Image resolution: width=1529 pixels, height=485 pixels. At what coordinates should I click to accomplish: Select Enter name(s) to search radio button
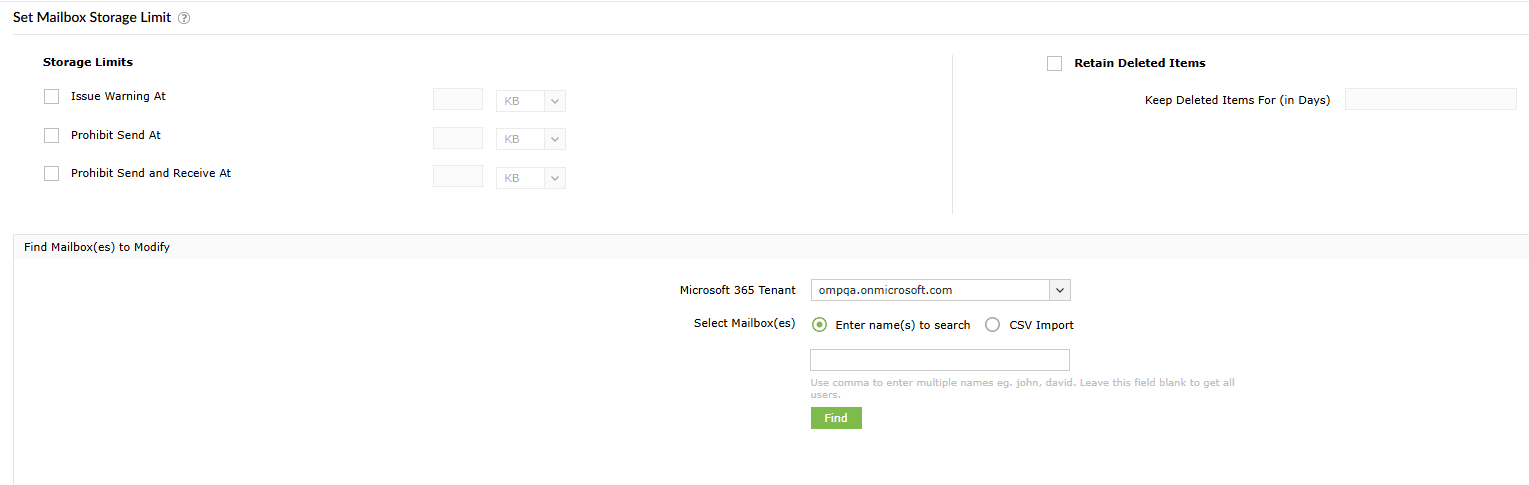(820, 324)
